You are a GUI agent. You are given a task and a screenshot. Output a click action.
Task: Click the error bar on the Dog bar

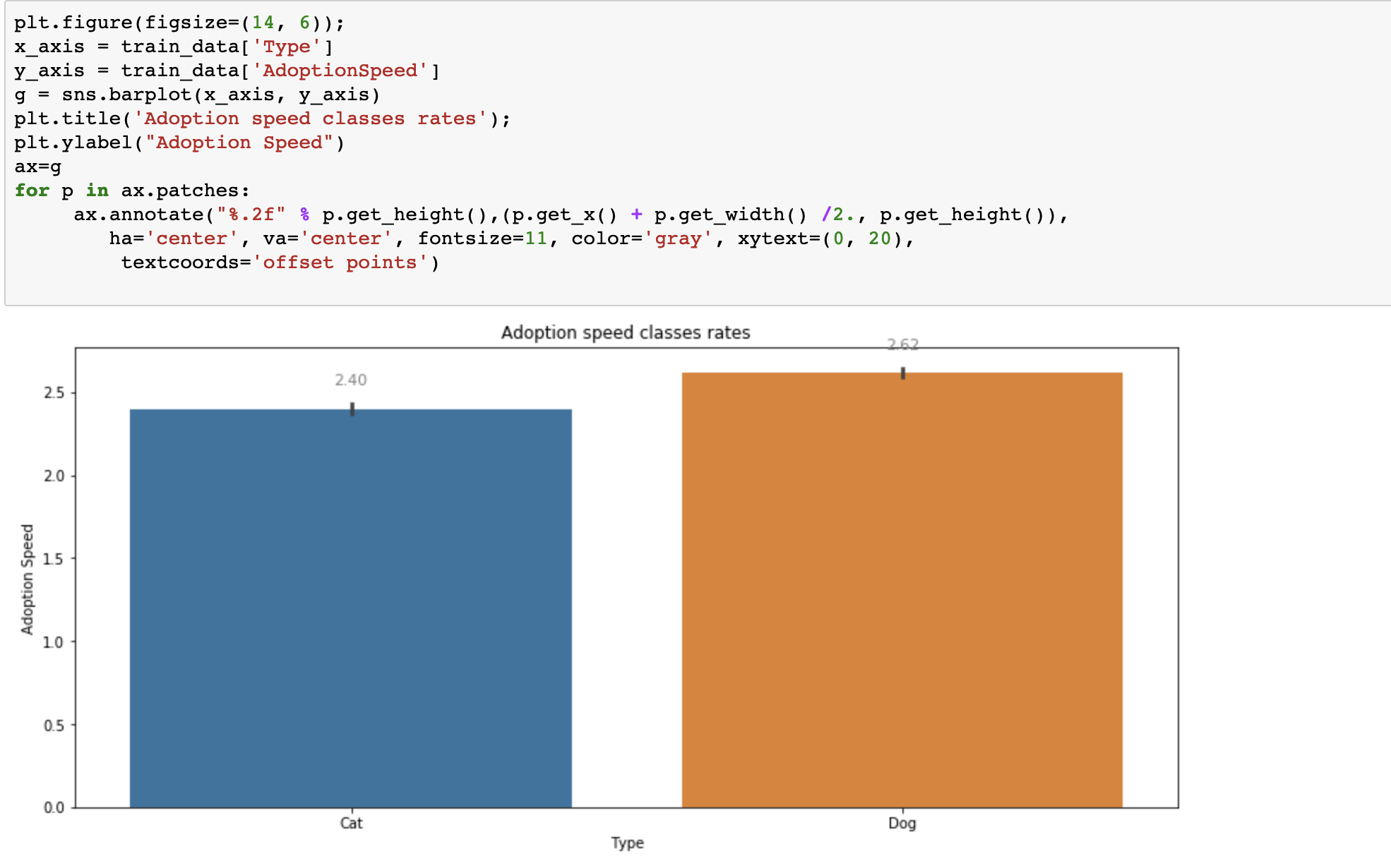tap(902, 372)
